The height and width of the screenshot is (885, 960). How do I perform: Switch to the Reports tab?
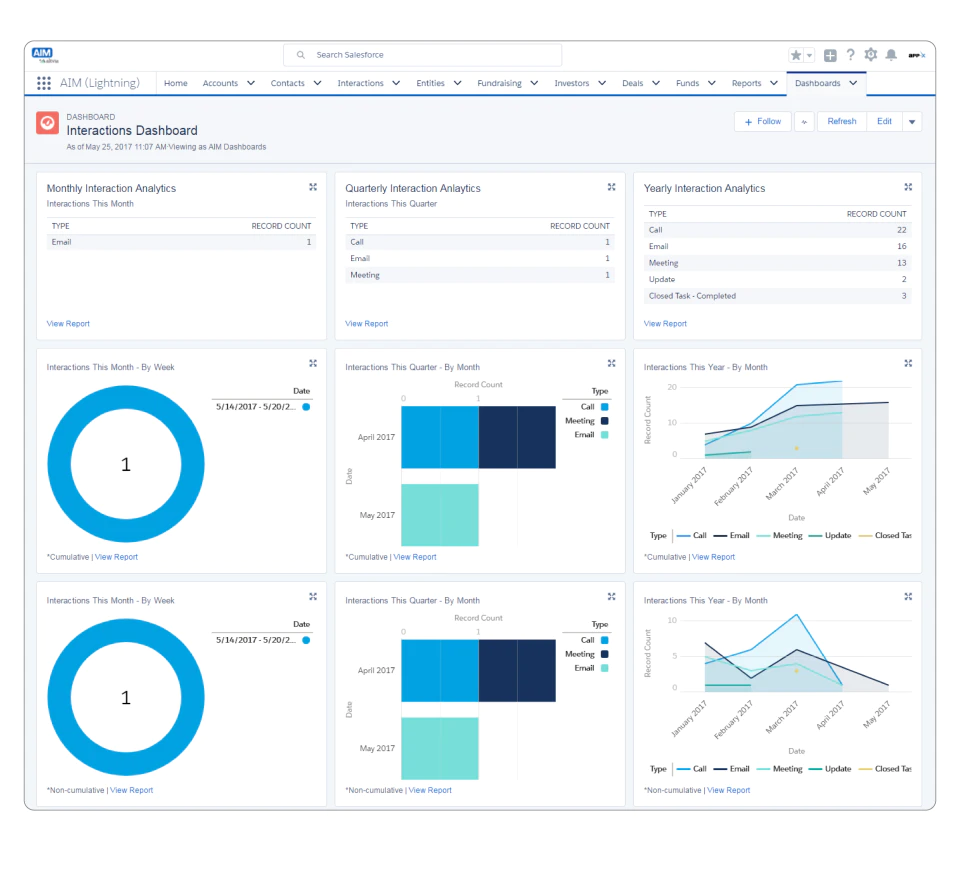click(746, 83)
